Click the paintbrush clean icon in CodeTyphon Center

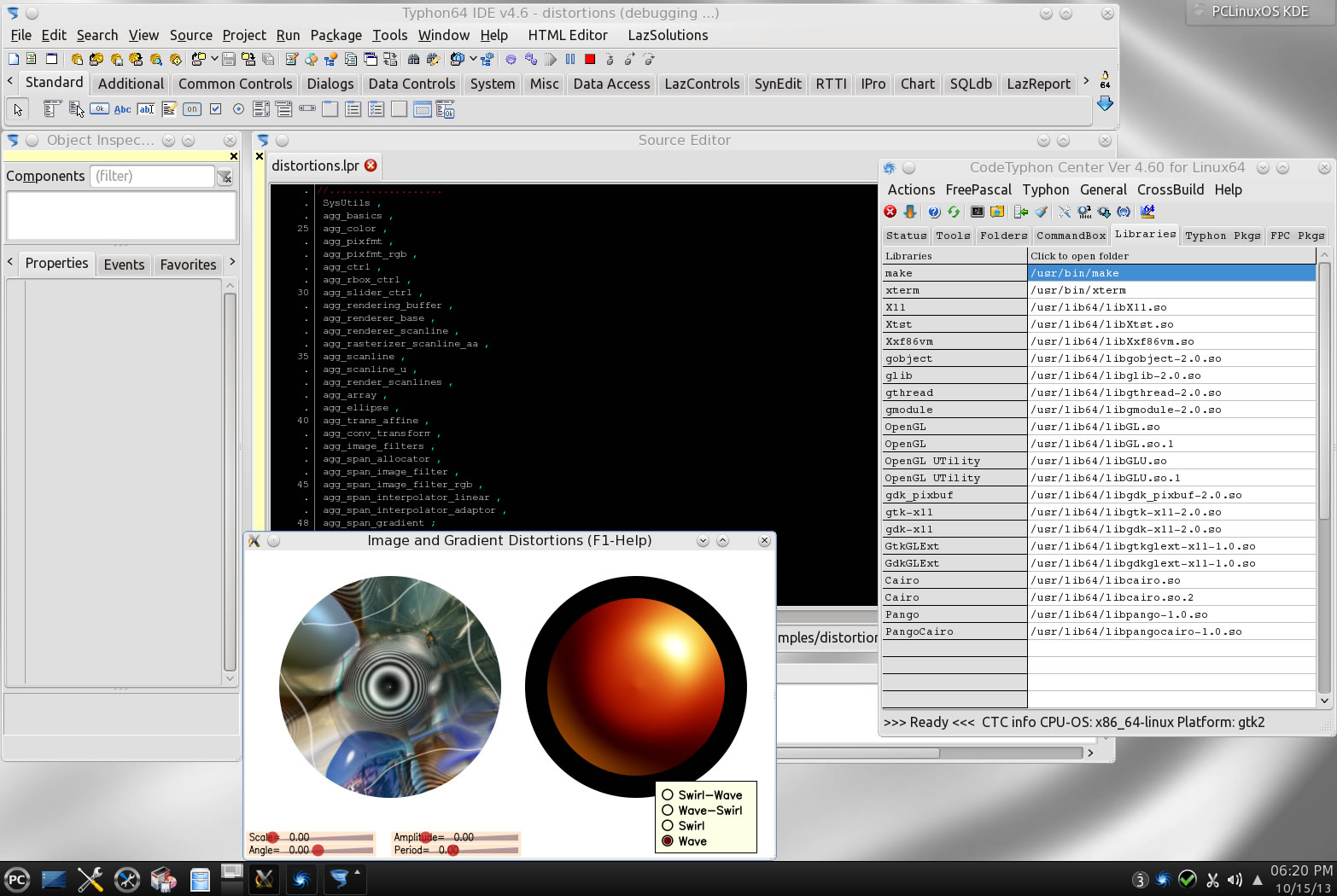point(1042,212)
